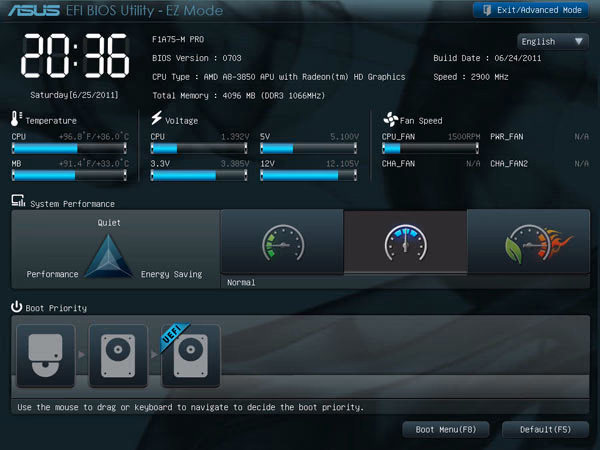Click the Exit/Advanced Mode button
Viewport: 600px width, 450px height.
click(x=530, y=10)
